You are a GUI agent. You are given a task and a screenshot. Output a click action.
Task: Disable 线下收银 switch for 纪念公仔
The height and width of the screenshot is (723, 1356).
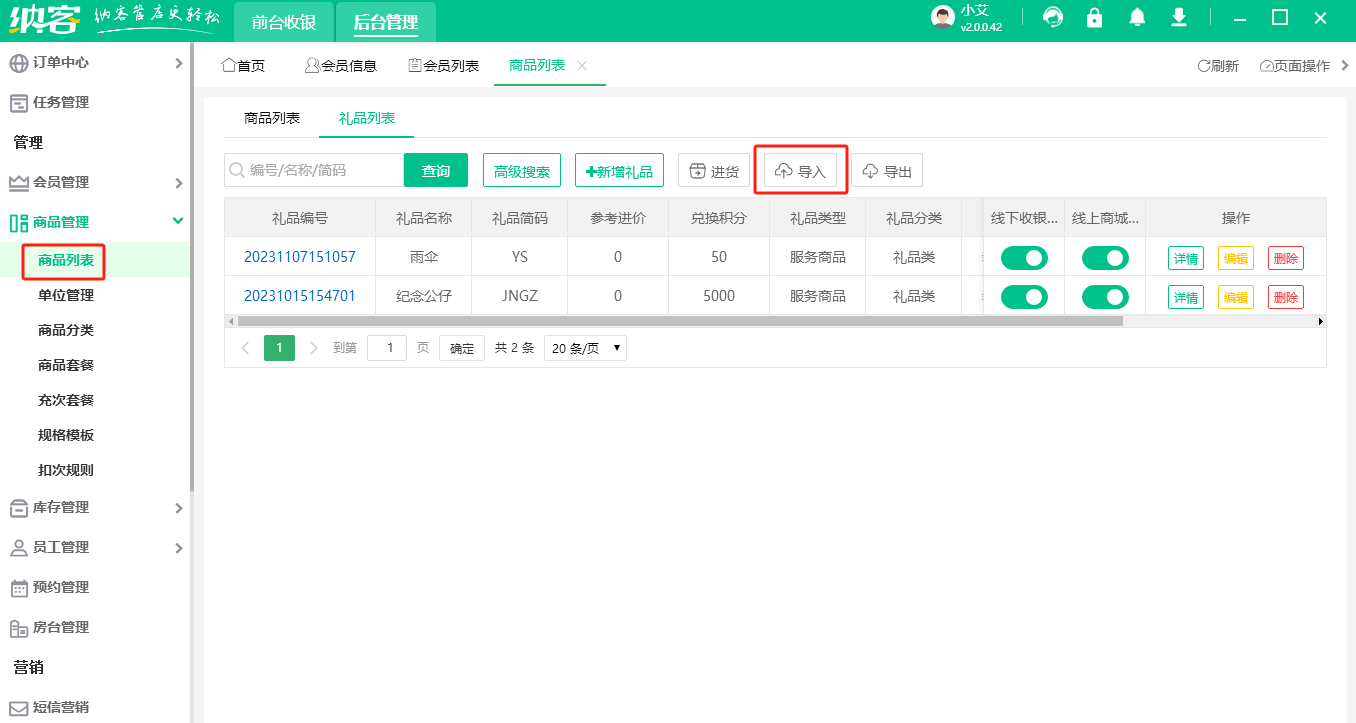pyautogui.click(x=1024, y=297)
